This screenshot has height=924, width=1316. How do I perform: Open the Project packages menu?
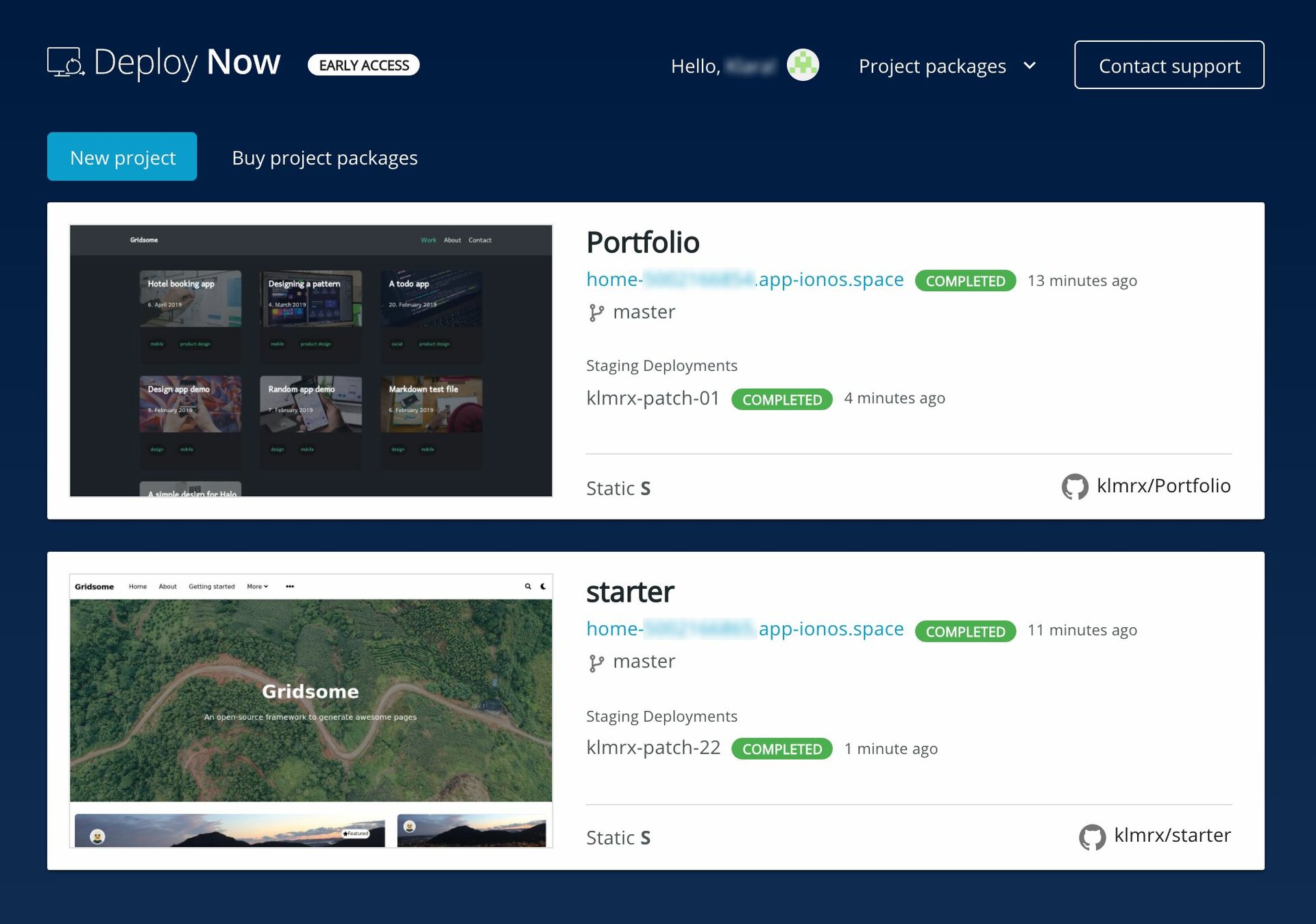(x=932, y=66)
